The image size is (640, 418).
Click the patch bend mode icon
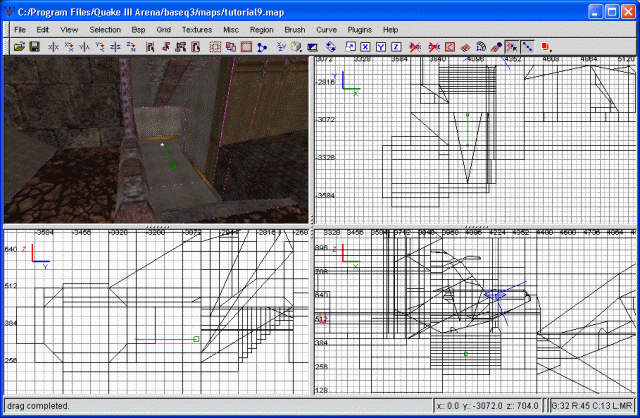[x=481, y=47]
